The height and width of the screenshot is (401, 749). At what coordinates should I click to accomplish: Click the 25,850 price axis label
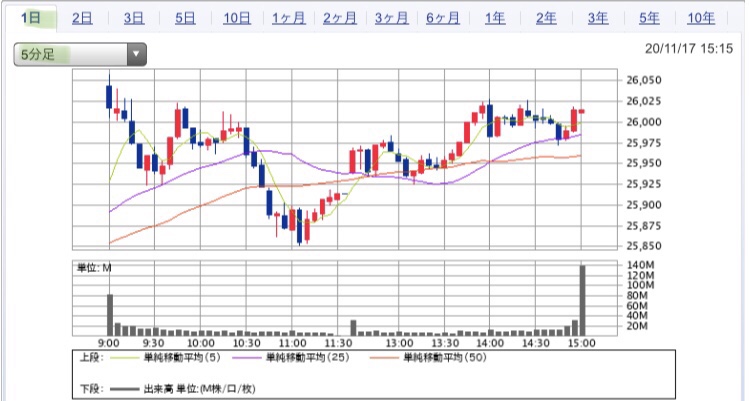click(x=643, y=246)
